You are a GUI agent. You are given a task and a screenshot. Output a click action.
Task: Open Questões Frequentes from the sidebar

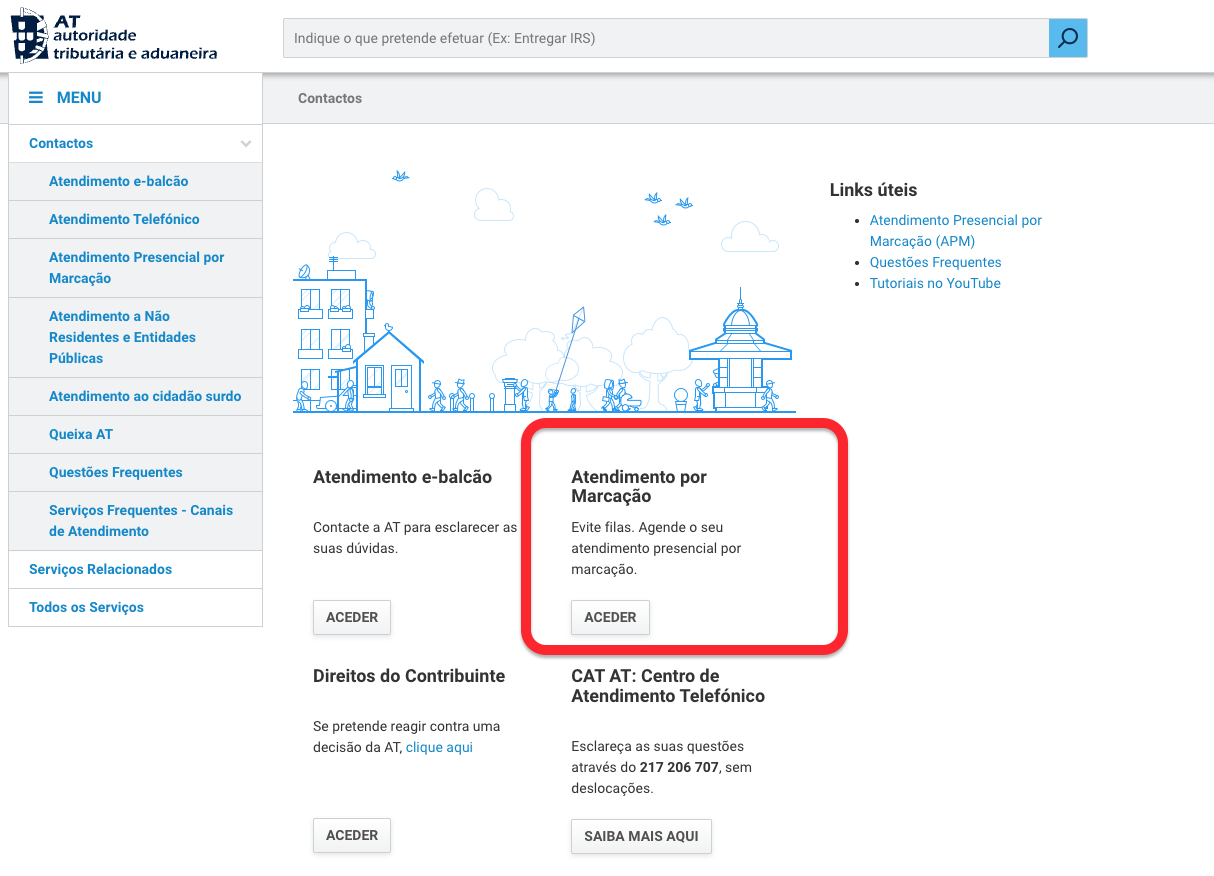click(x=115, y=472)
